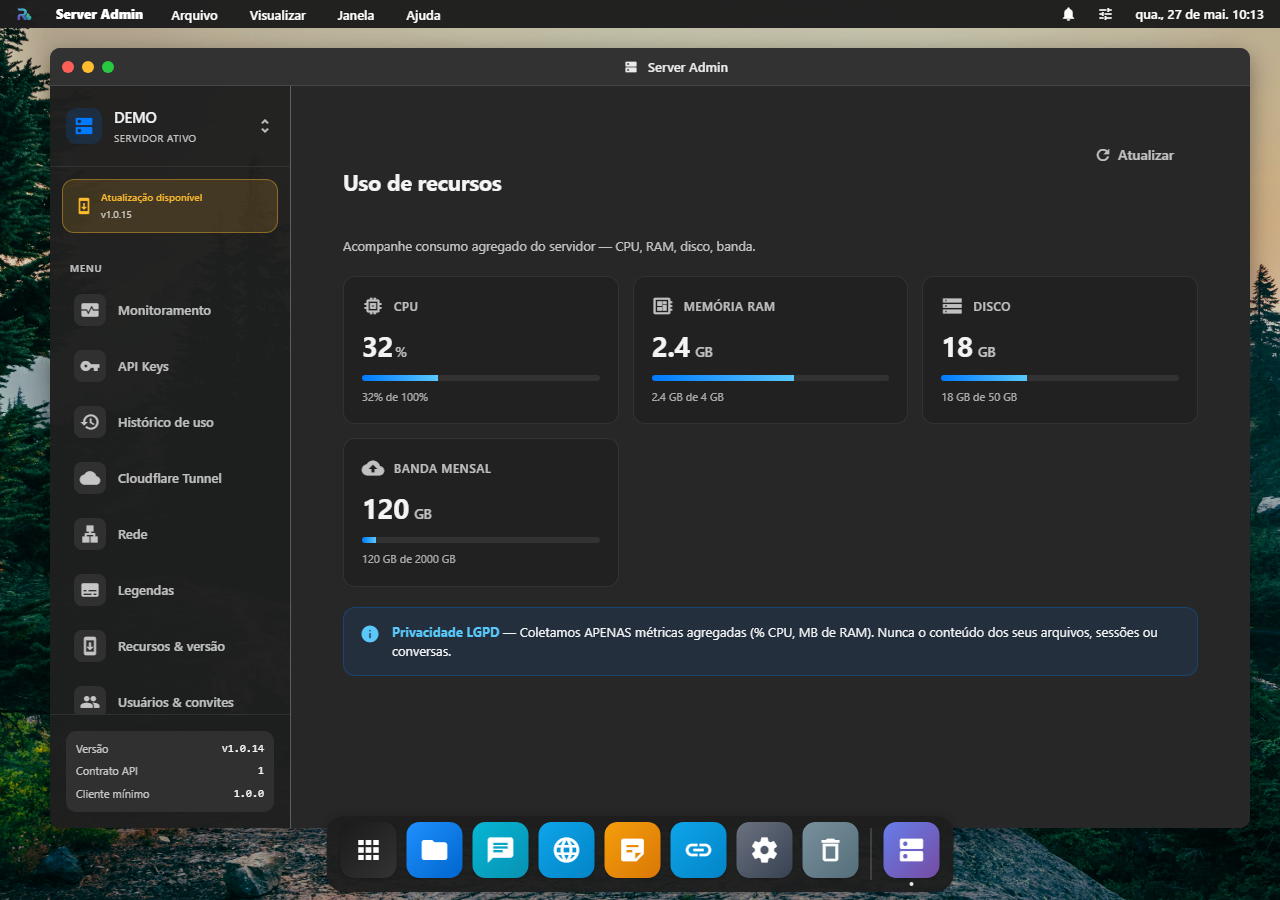Click the Memória RAM icon
Image resolution: width=1280 pixels, height=900 pixels.
(x=662, y=306)
